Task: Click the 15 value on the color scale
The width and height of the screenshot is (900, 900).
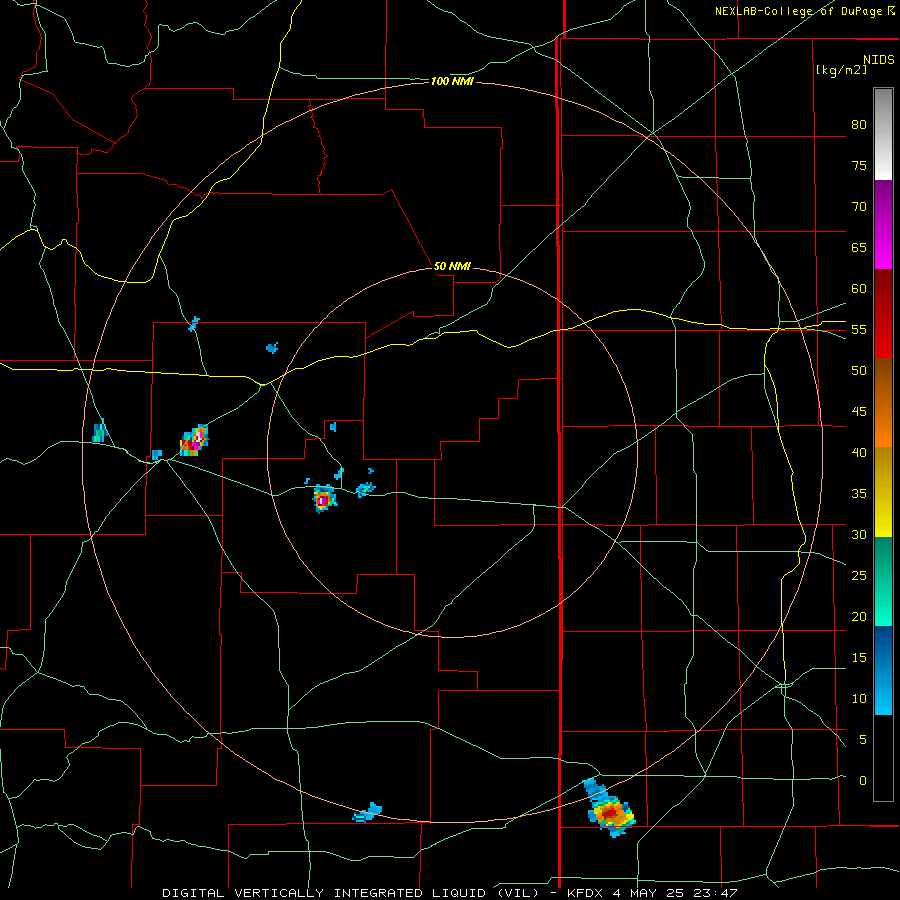Action: tap(859, 658)
